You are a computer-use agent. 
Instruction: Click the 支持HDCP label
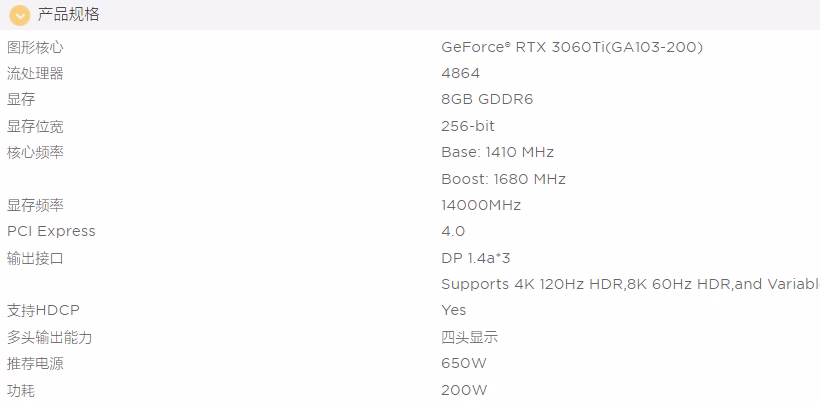[43, 310]
